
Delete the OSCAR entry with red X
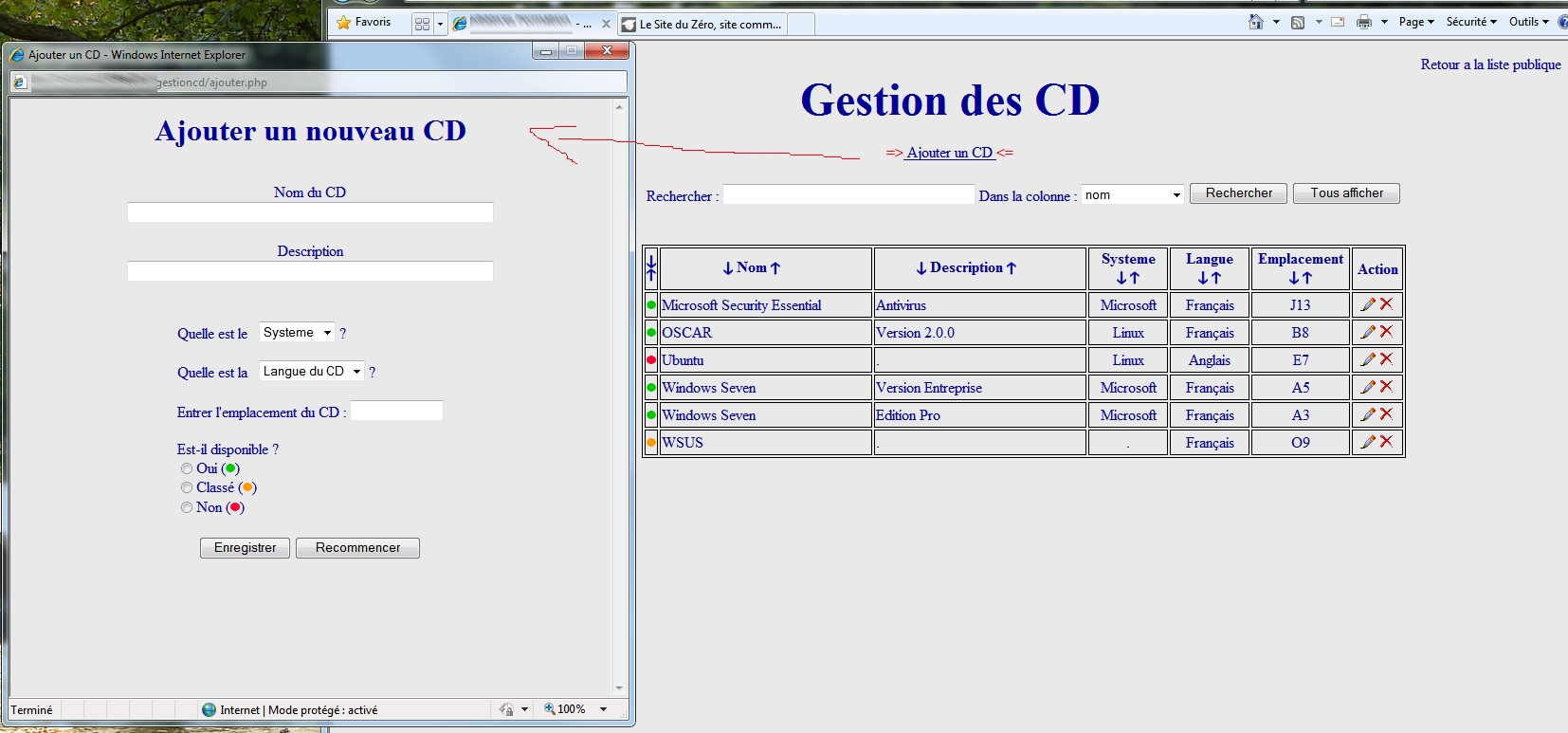pyautogui.click(x=1386, y=332)
